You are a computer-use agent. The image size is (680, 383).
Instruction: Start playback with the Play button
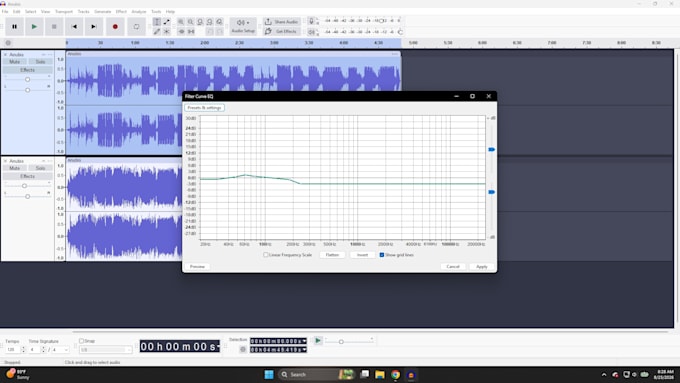pyautogui.click(x=34, y=26)
